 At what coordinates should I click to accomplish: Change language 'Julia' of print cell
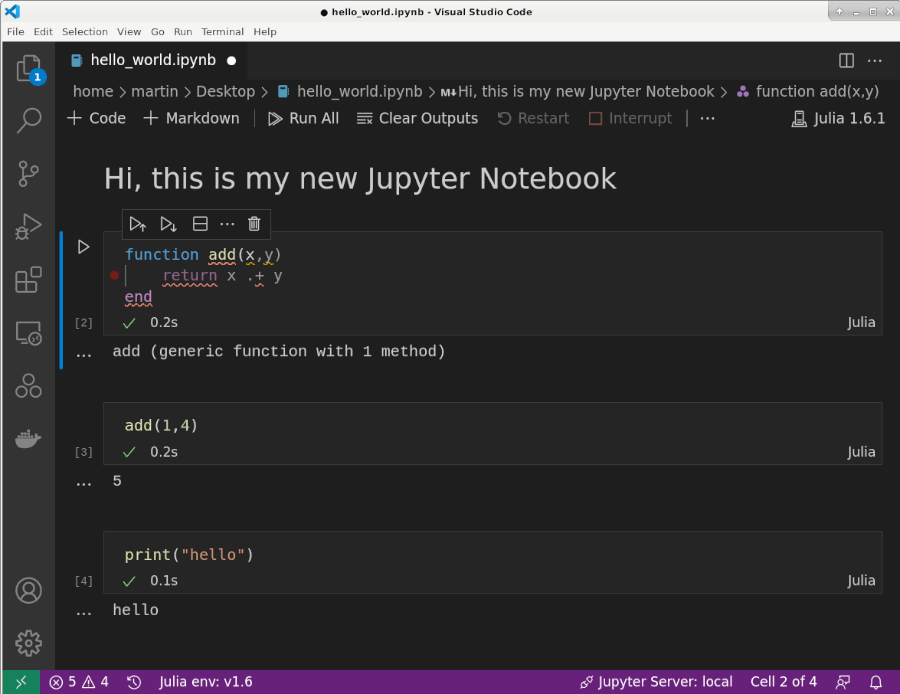(x=861, y=581)
